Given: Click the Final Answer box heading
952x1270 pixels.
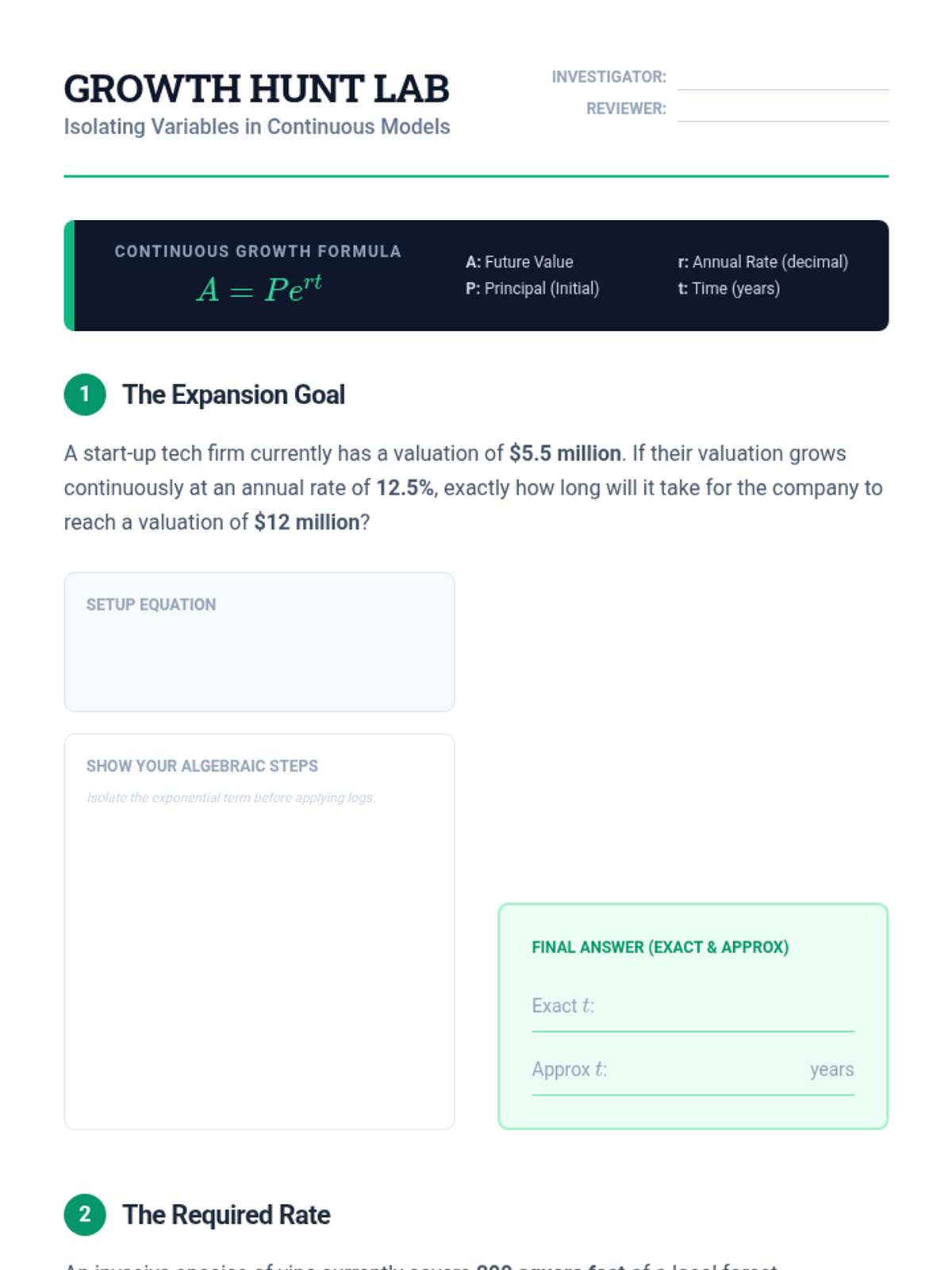Looking at the screenshot, I should pos(660,947).
